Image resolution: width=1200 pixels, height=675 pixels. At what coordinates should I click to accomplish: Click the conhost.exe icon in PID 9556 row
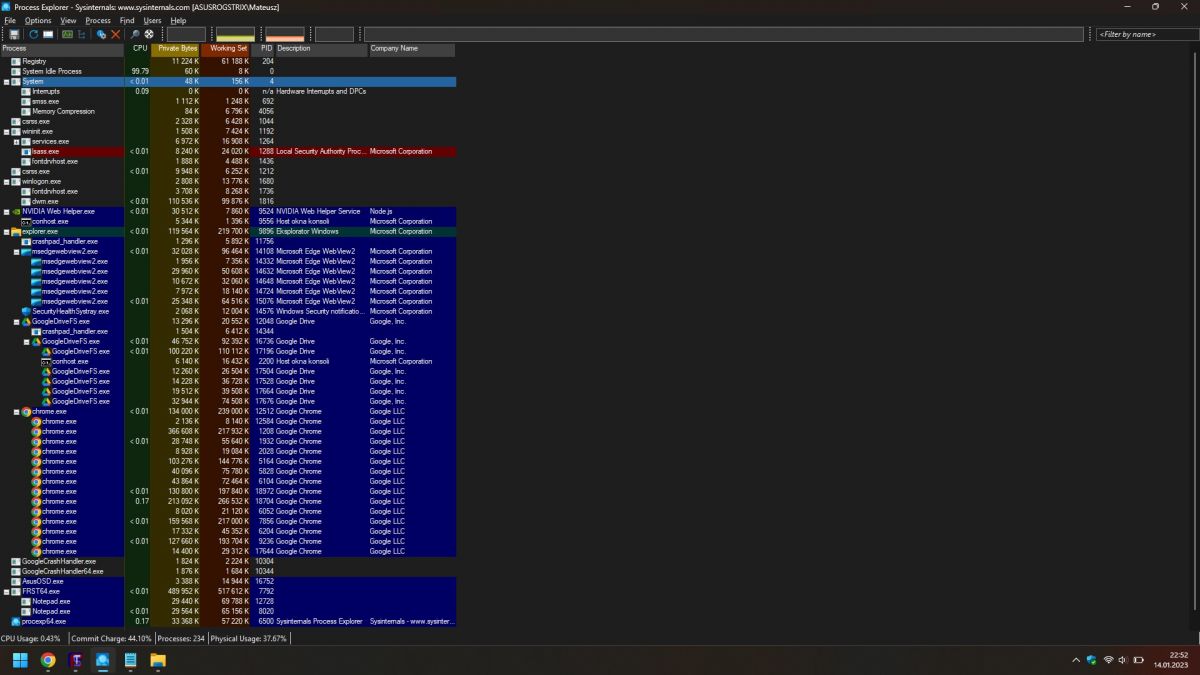tap(26, 221)
